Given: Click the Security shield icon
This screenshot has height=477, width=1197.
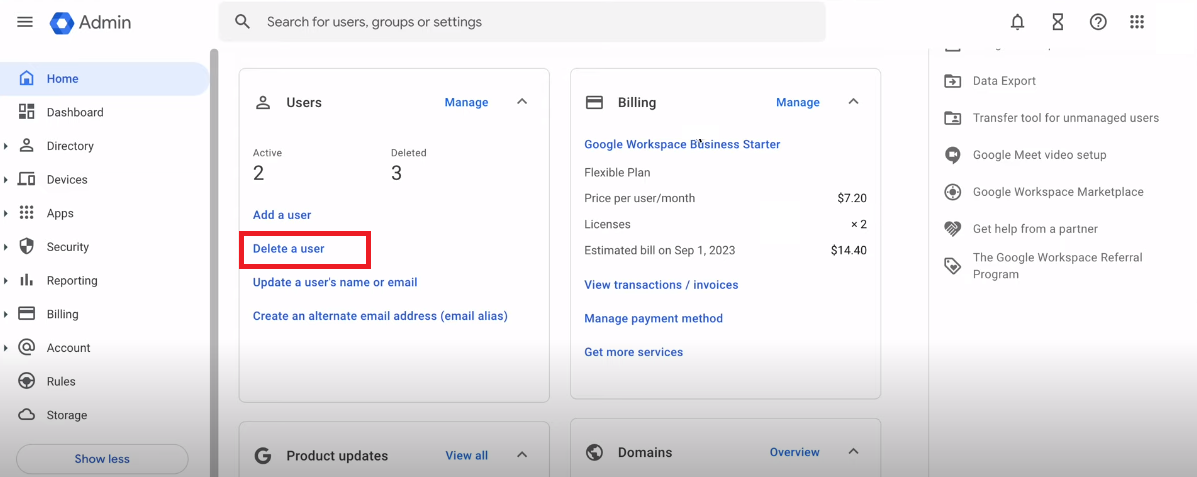Looking at the screenshot, I should (27, 247).
